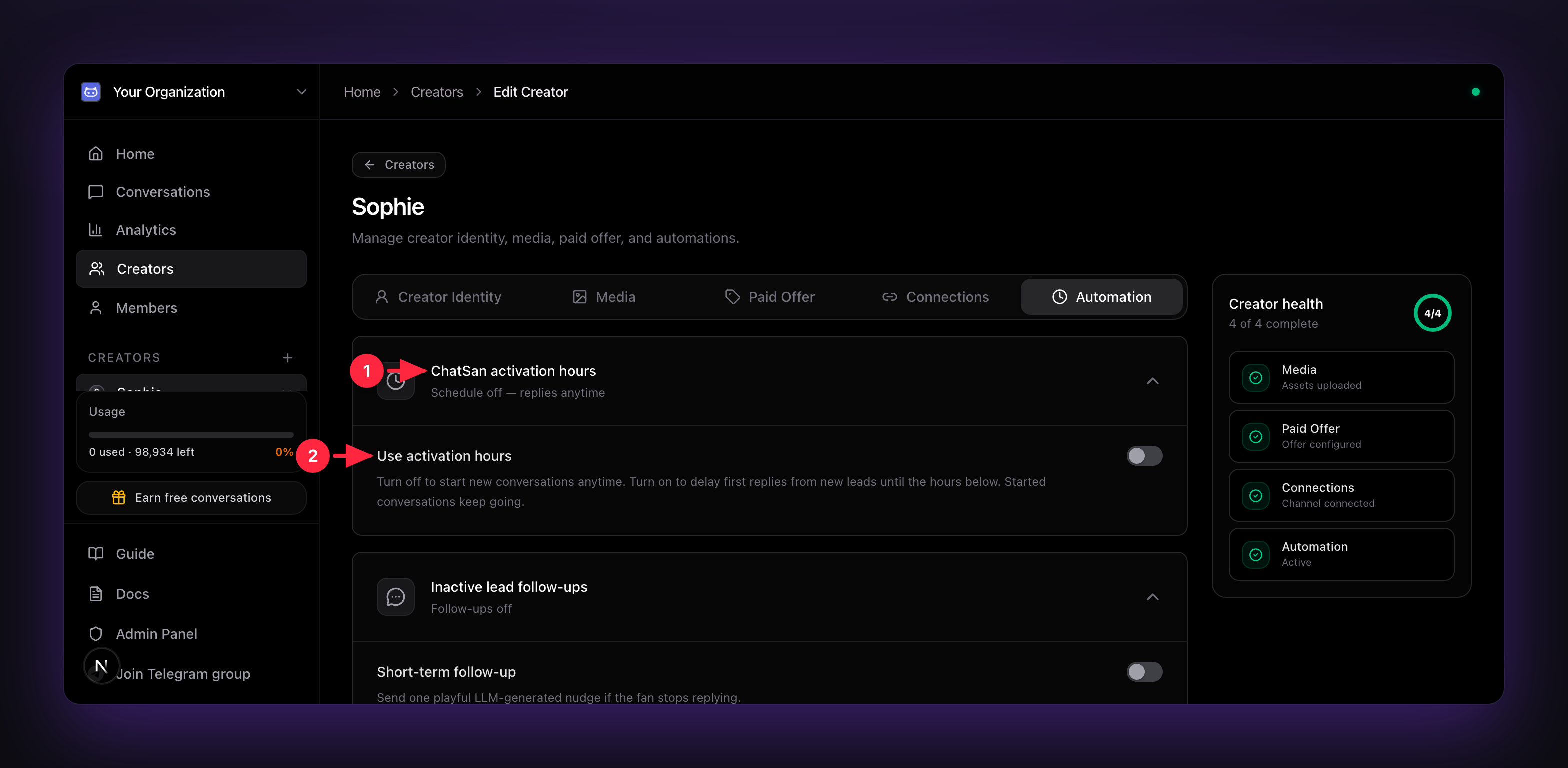
Task: Click the ChatSan activation hours heading
Action: click(513, 371)
